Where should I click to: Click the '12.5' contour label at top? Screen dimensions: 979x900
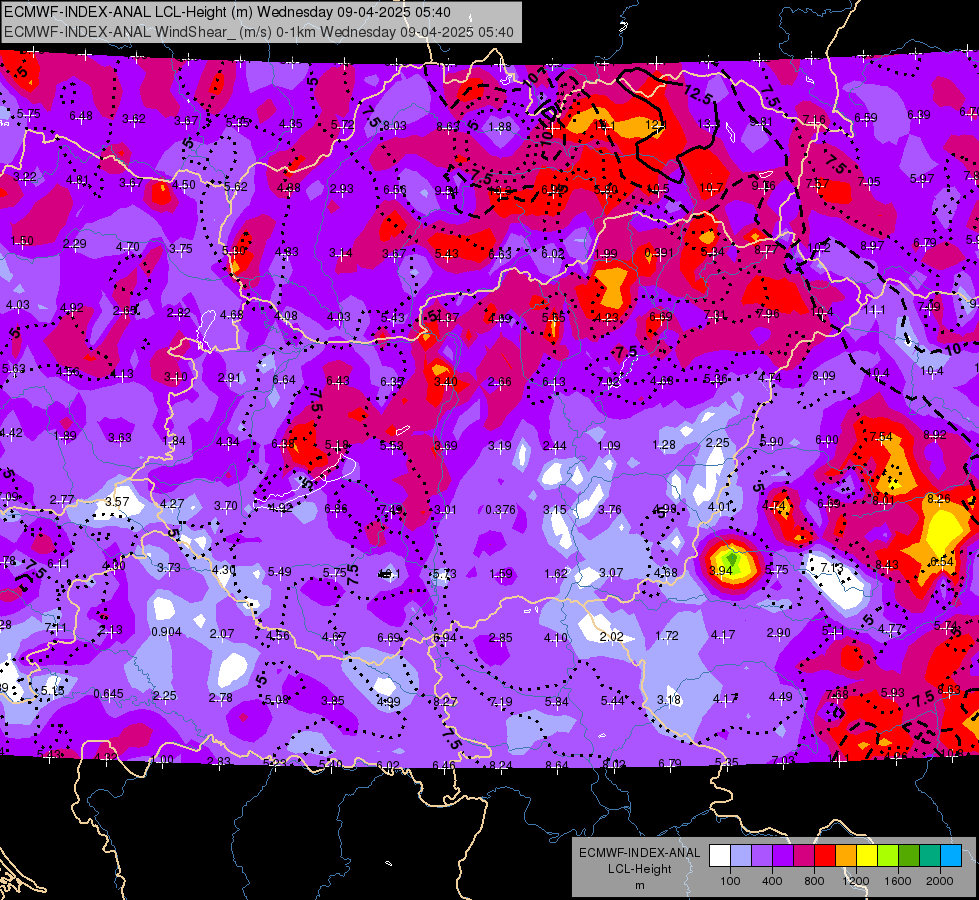tap(698, 95)
